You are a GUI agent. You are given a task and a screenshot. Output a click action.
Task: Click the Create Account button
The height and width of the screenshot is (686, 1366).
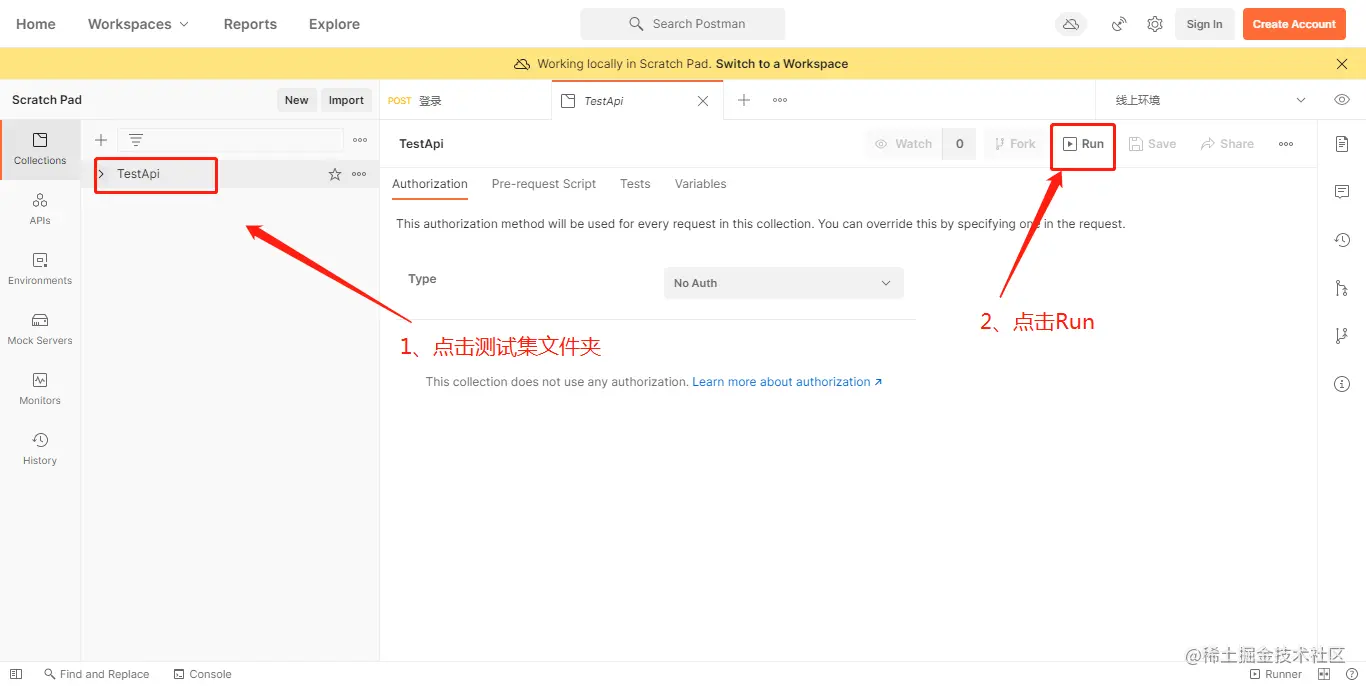click(x=1294, y=24)
